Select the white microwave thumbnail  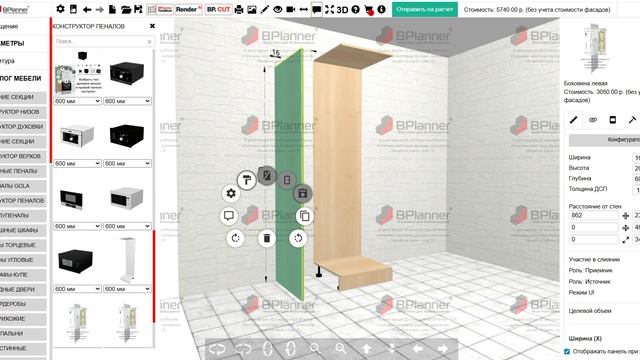(x=127, y=198)
